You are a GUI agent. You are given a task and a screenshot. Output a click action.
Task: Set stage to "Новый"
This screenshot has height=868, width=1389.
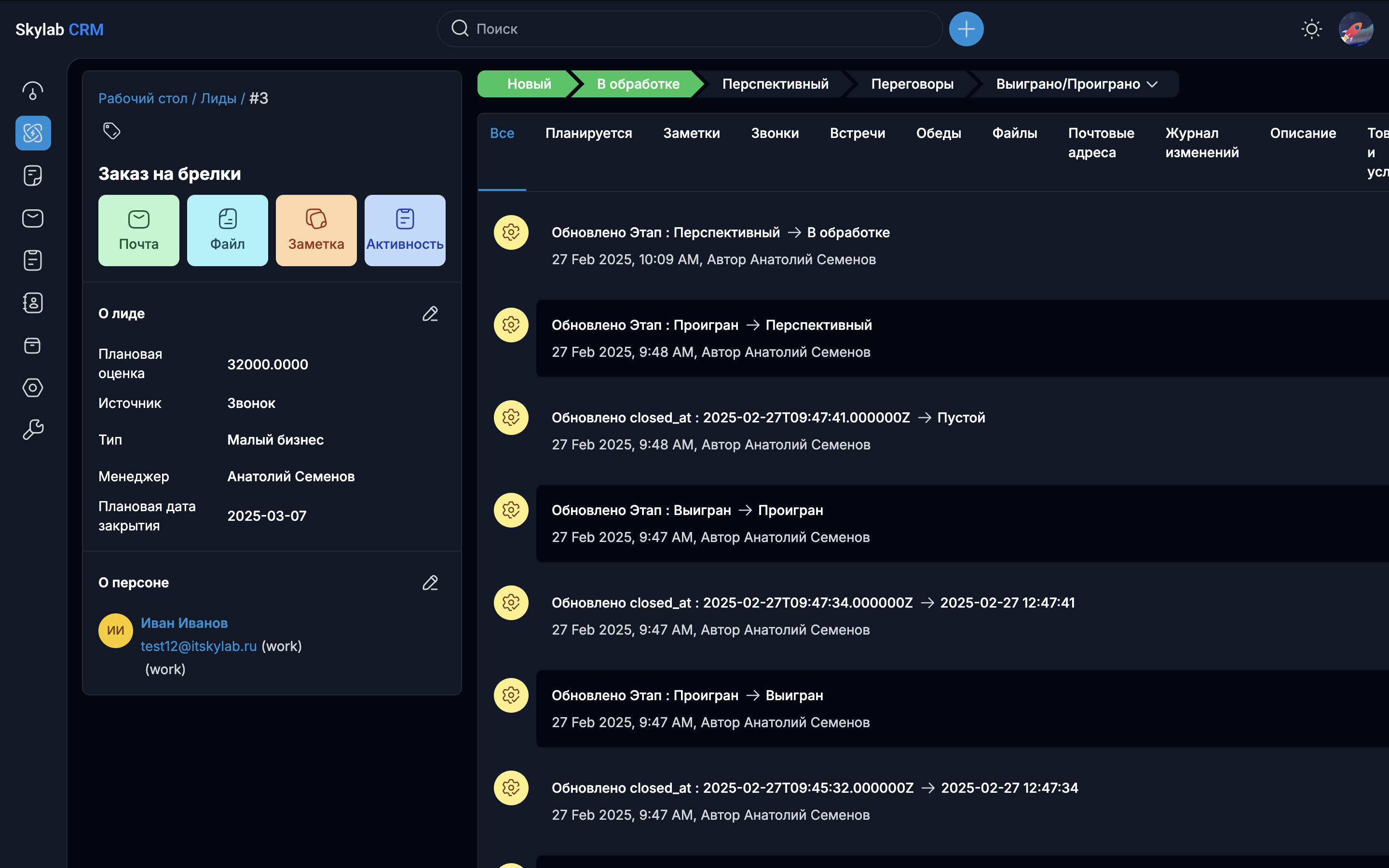click(x=529, y=84)
